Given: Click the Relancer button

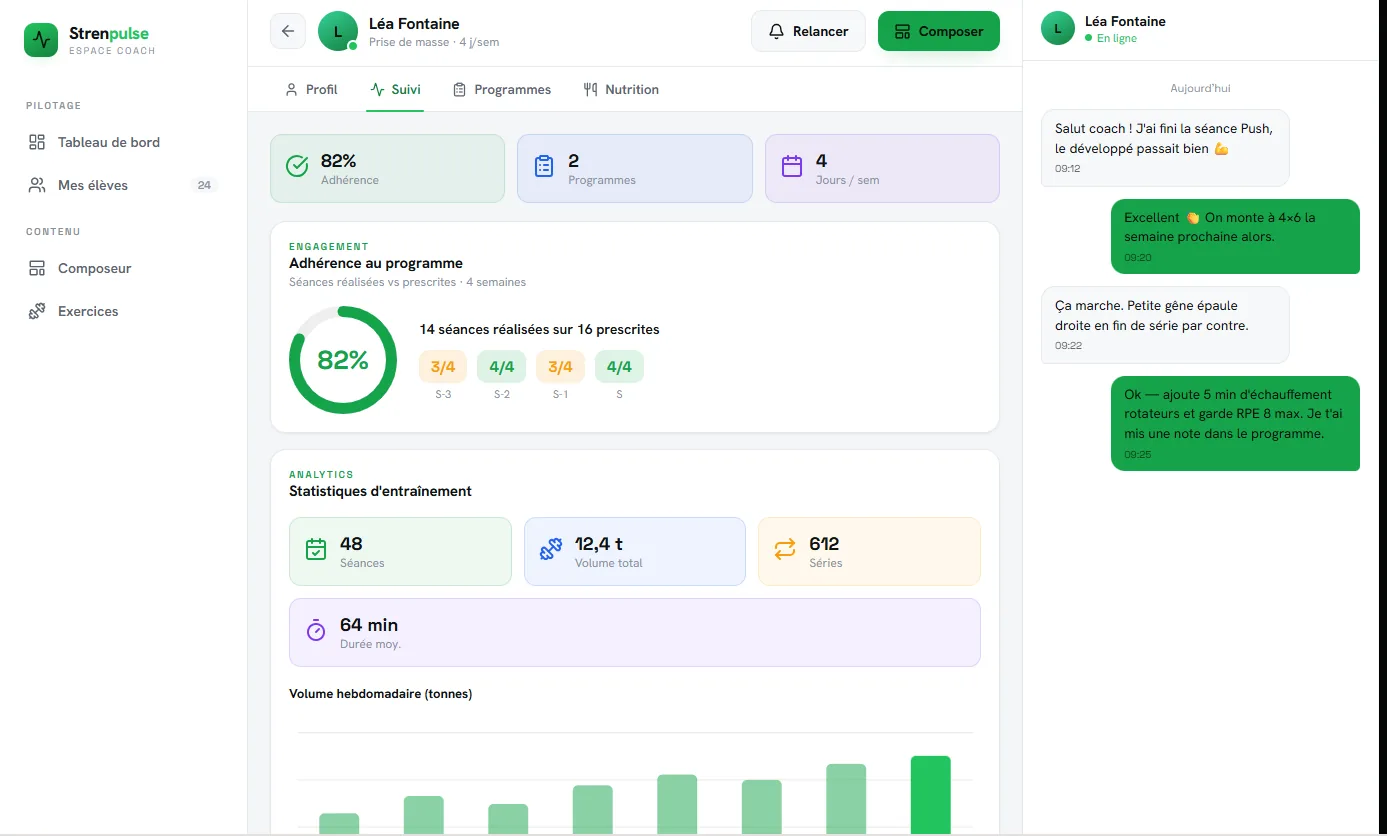Looking at the screenshot, I should click(808, 31).
